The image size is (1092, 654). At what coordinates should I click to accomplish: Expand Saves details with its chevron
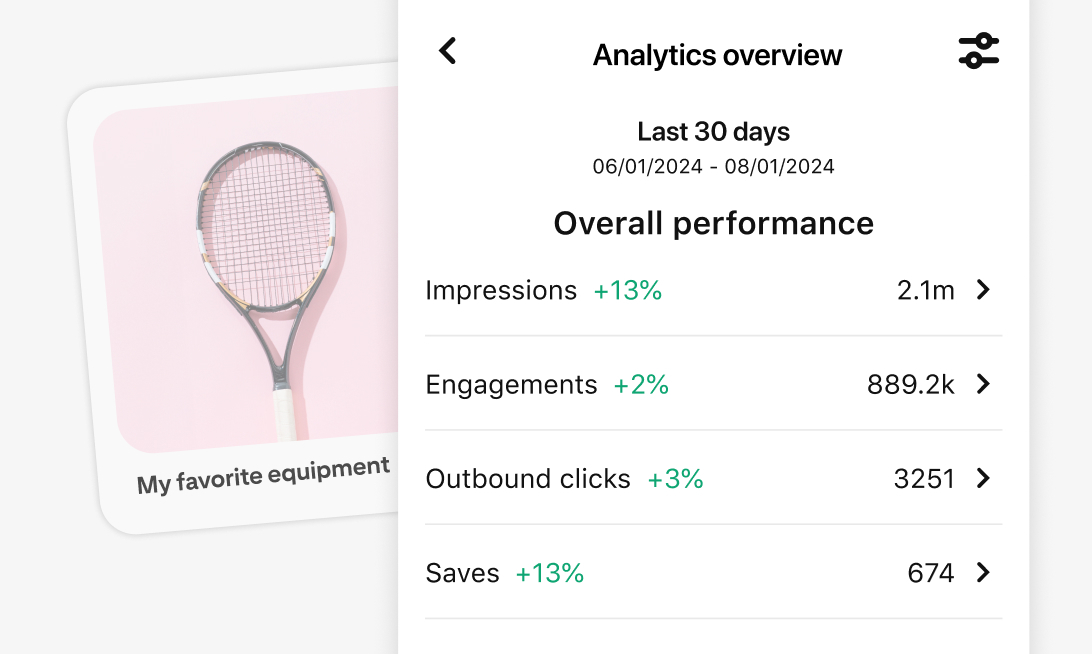pyautogui.click(x=983, y=573)
